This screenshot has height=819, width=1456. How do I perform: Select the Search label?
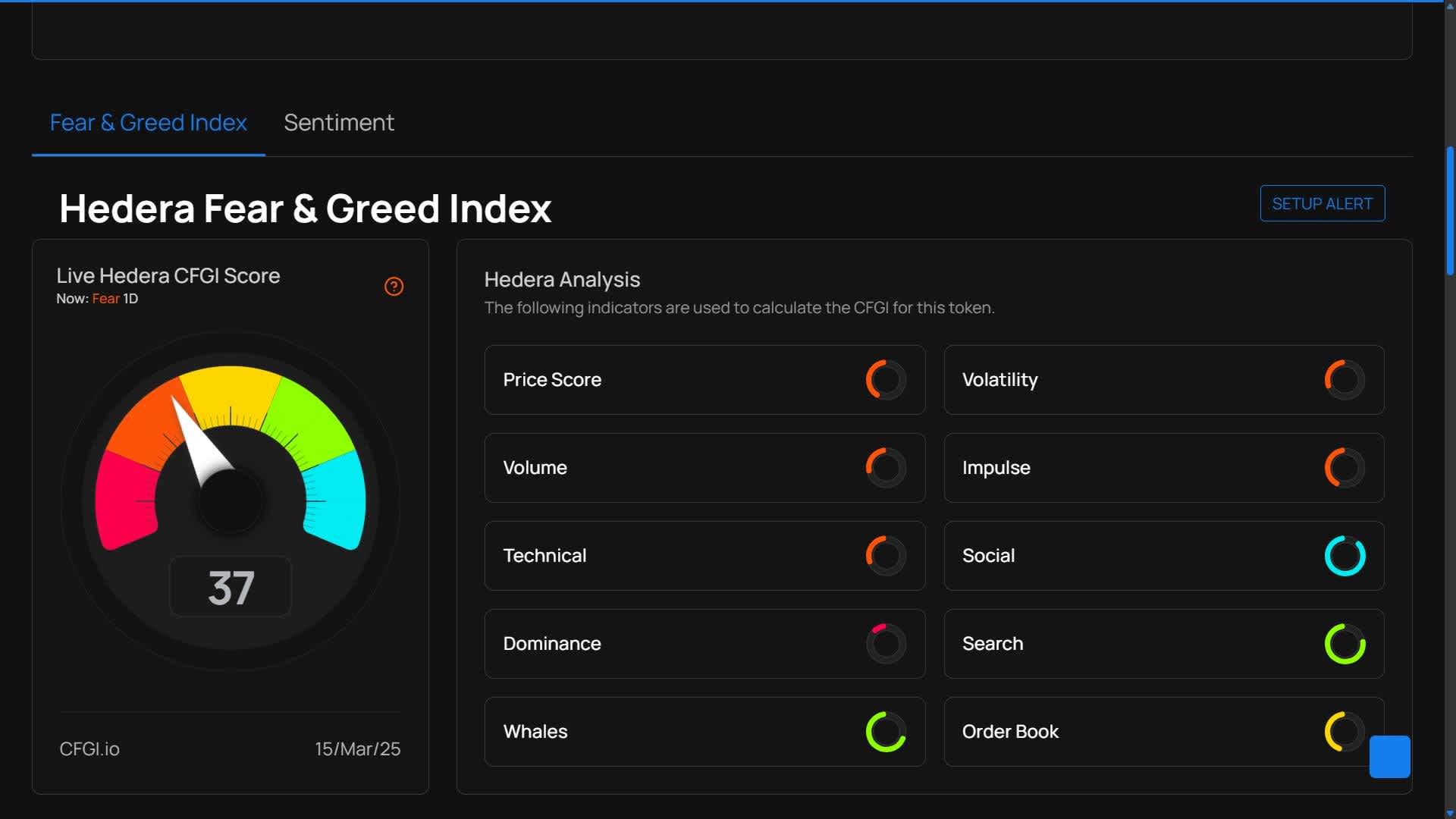point(993,644)
